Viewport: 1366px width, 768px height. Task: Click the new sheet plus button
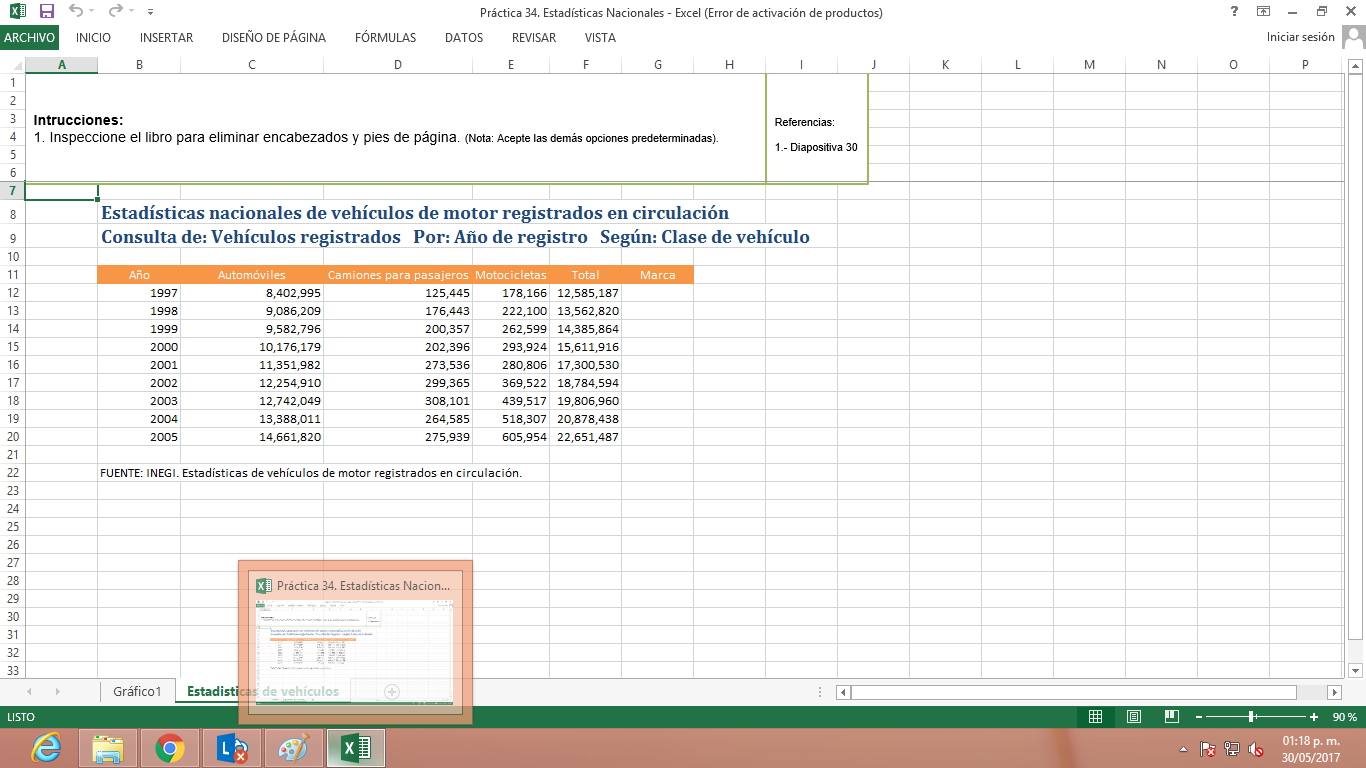392,691
